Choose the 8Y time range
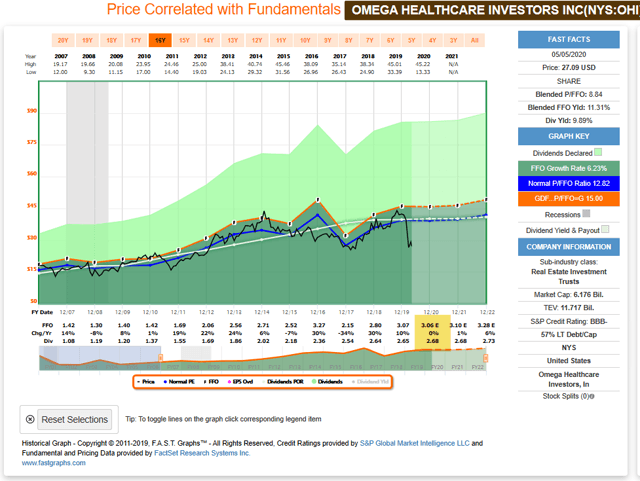 click(349, 40)
